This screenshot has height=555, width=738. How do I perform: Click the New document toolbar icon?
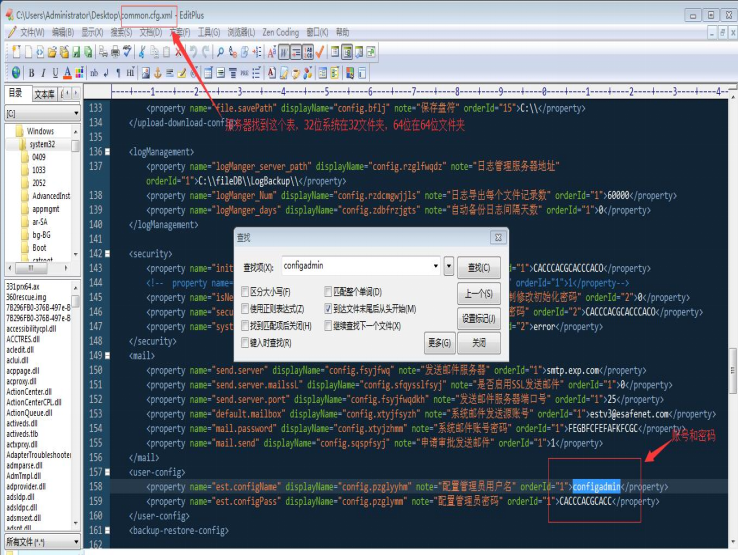click(16, 52)
